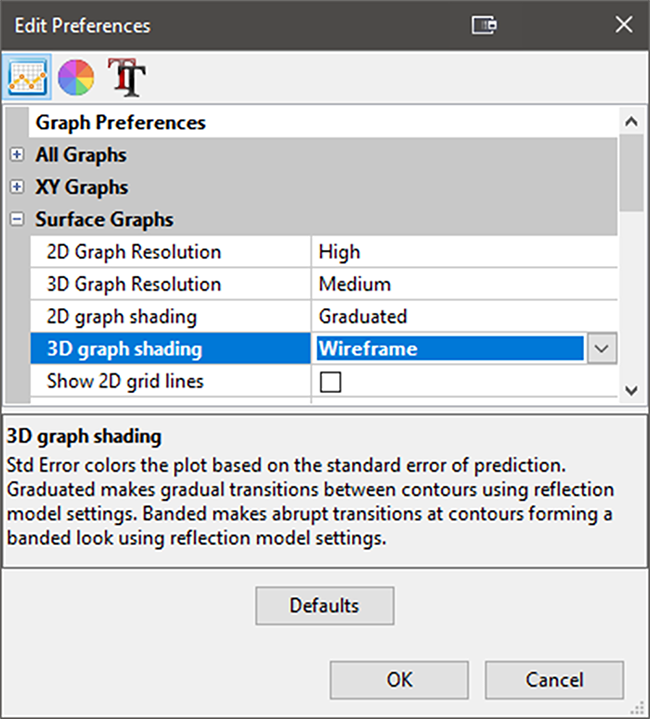The height and width of the screenshot is (719, 650).
Task: Expand the All Graphs section
Action: [x=17, y=155]
